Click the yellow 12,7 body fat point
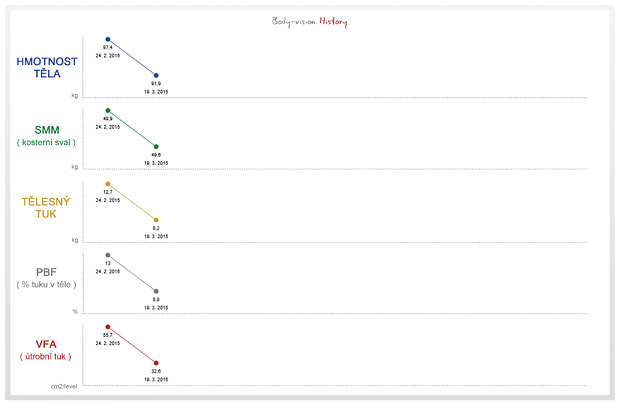Image resolution: width=620 pixels, height=405 pixels. click(108, 184)
